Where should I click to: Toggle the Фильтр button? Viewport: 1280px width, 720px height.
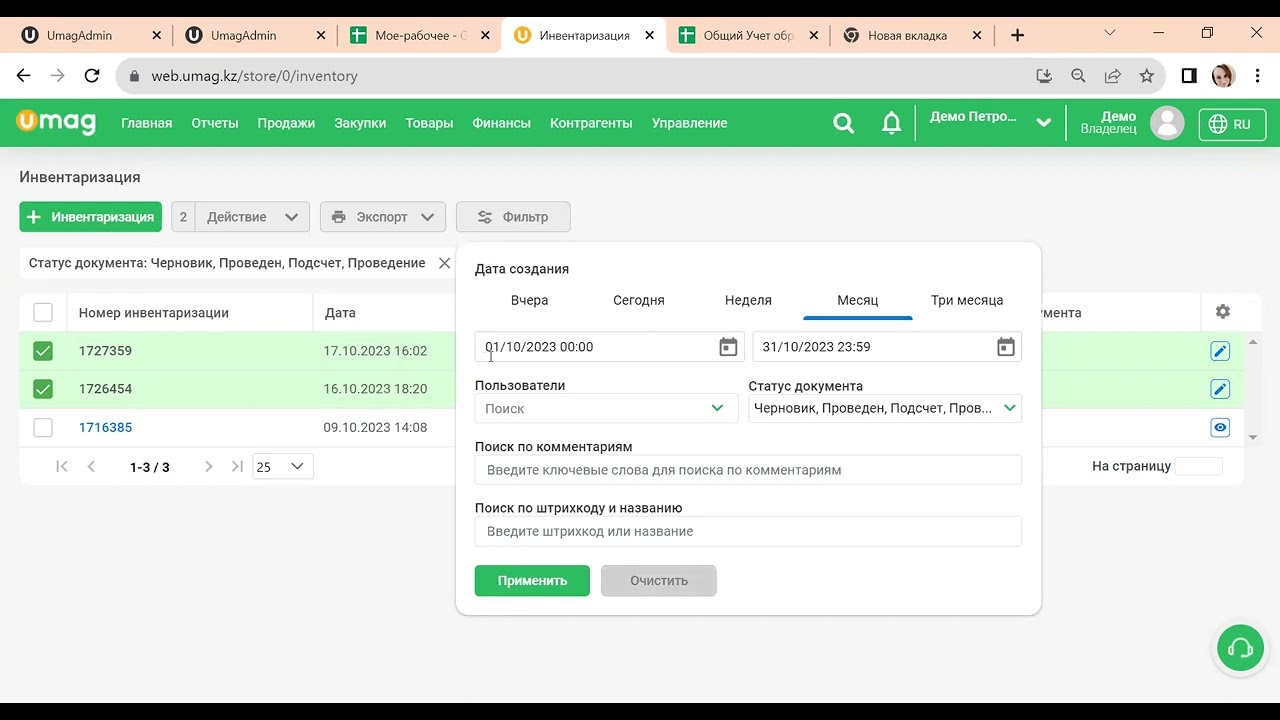tap(513, 217)
